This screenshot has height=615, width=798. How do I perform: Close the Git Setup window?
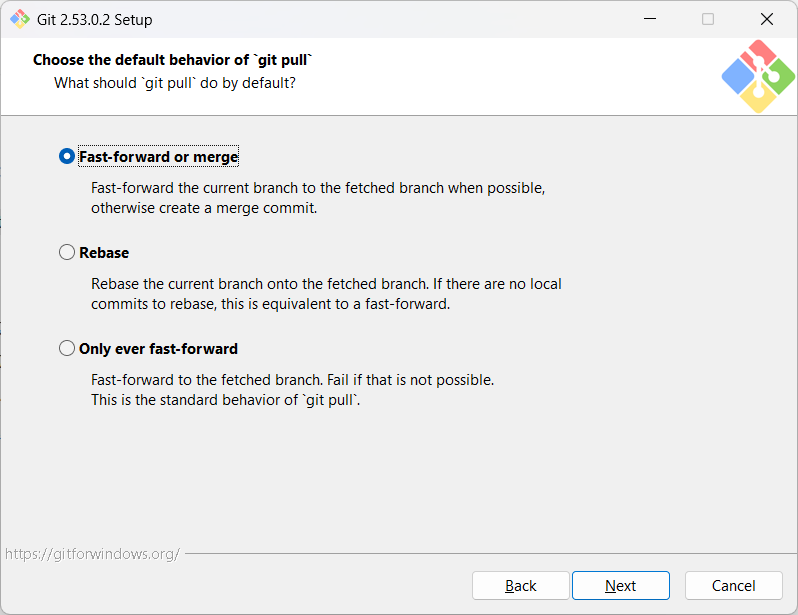[766, 19]
